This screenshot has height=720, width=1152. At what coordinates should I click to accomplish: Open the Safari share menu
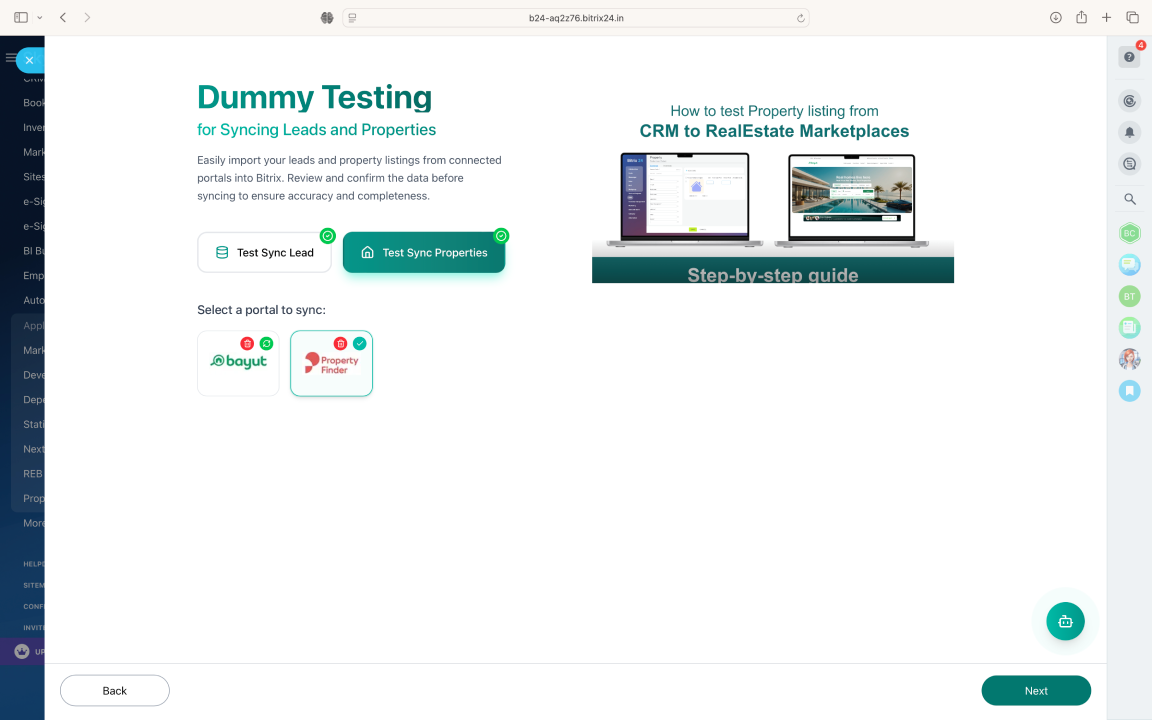1081,18
